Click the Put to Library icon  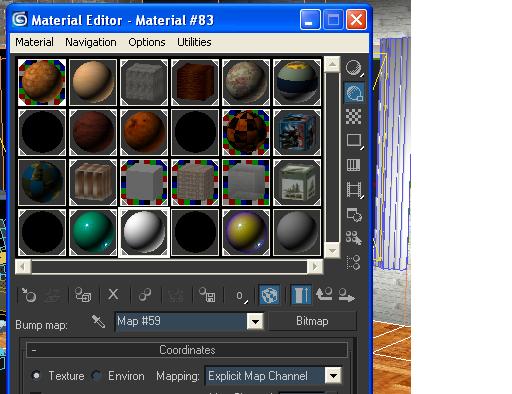coord(207,295)
